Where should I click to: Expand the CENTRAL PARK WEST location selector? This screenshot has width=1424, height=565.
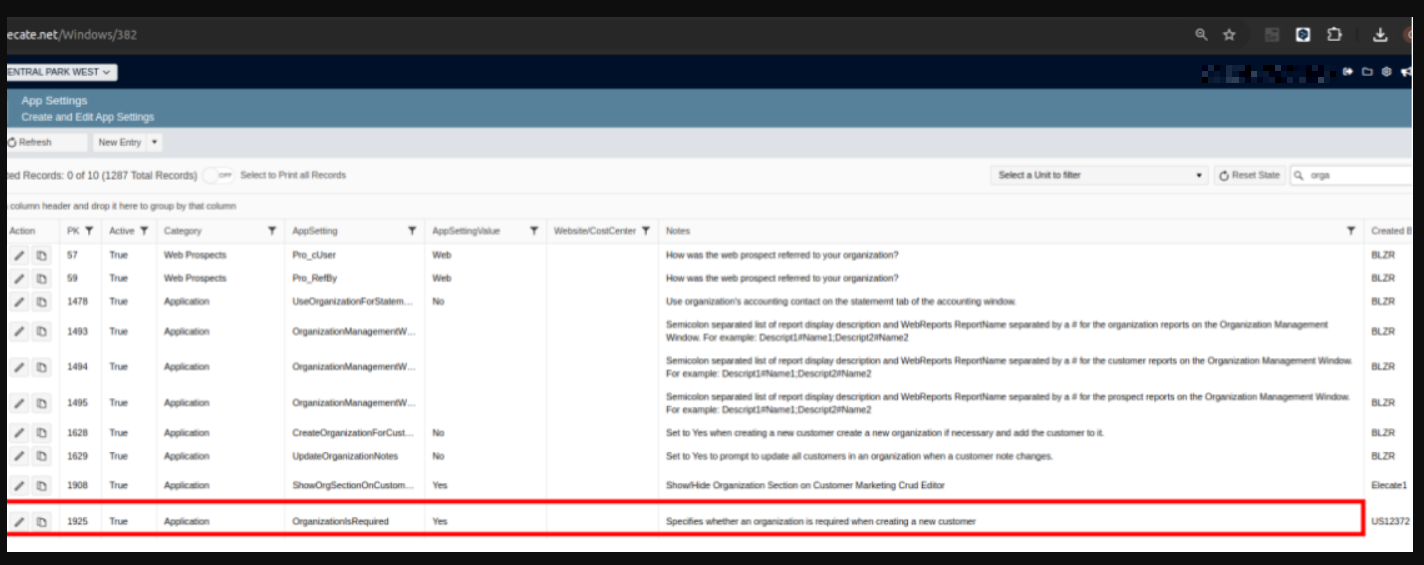[60, 72]
